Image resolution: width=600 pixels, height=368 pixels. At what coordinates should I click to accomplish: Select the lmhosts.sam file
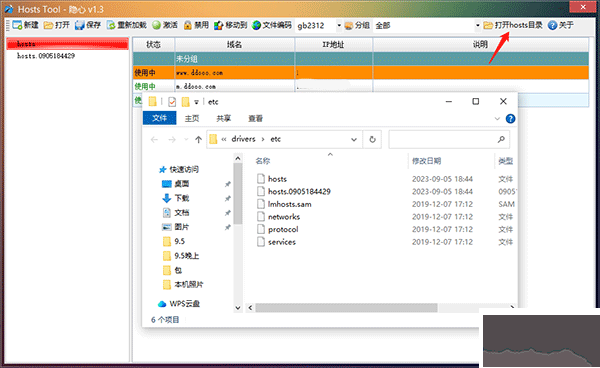tap(290, 204)
